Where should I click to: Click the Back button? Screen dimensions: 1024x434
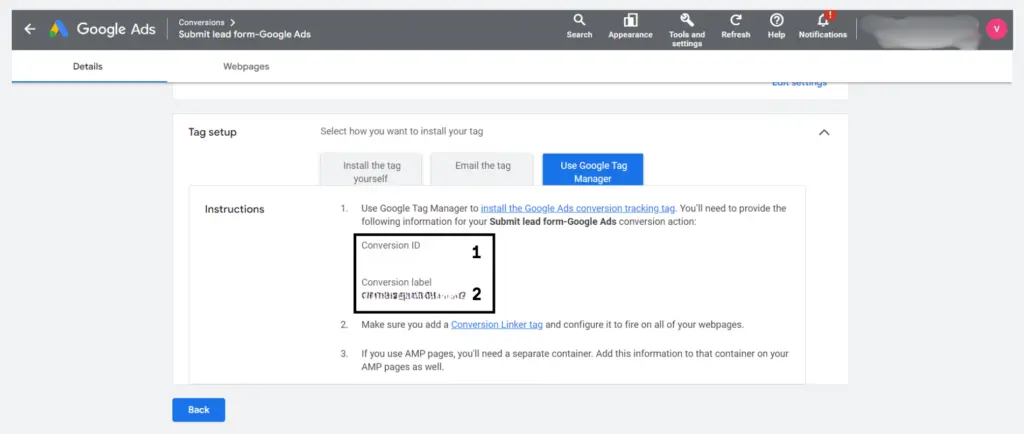tap(199, 410)
